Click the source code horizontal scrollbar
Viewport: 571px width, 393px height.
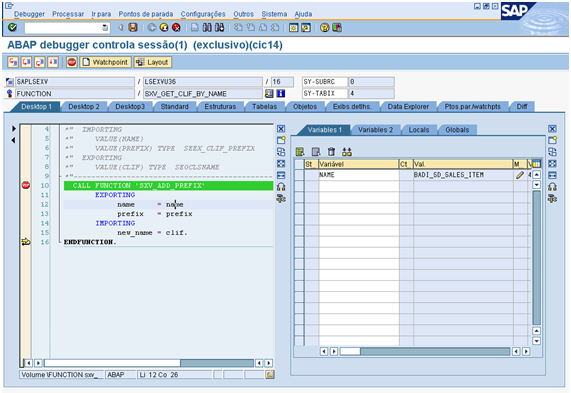(x=149, y=363)
